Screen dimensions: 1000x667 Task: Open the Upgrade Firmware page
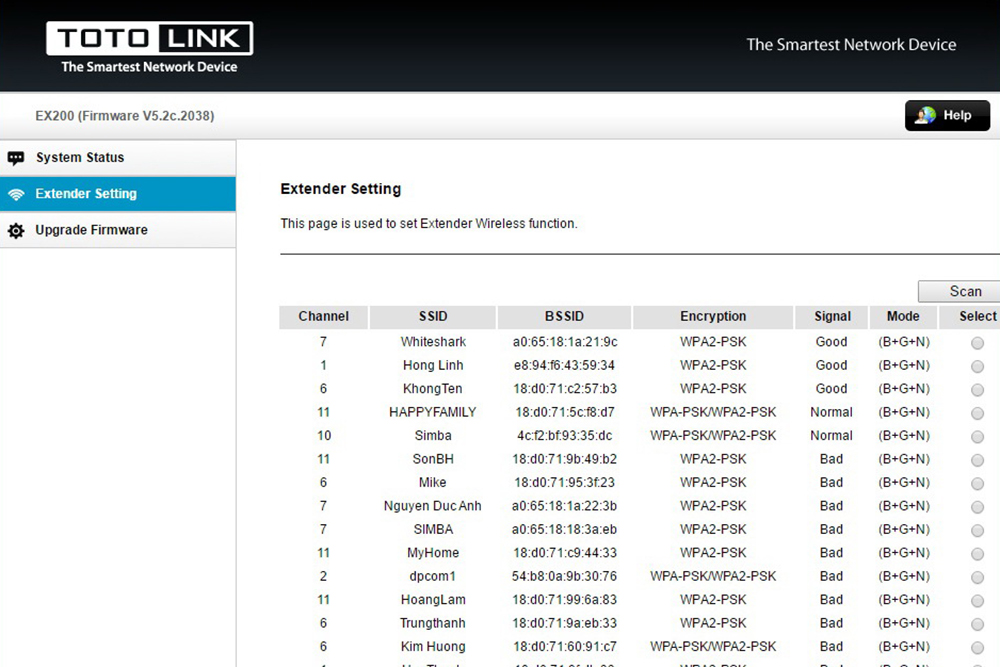point(91,230)
